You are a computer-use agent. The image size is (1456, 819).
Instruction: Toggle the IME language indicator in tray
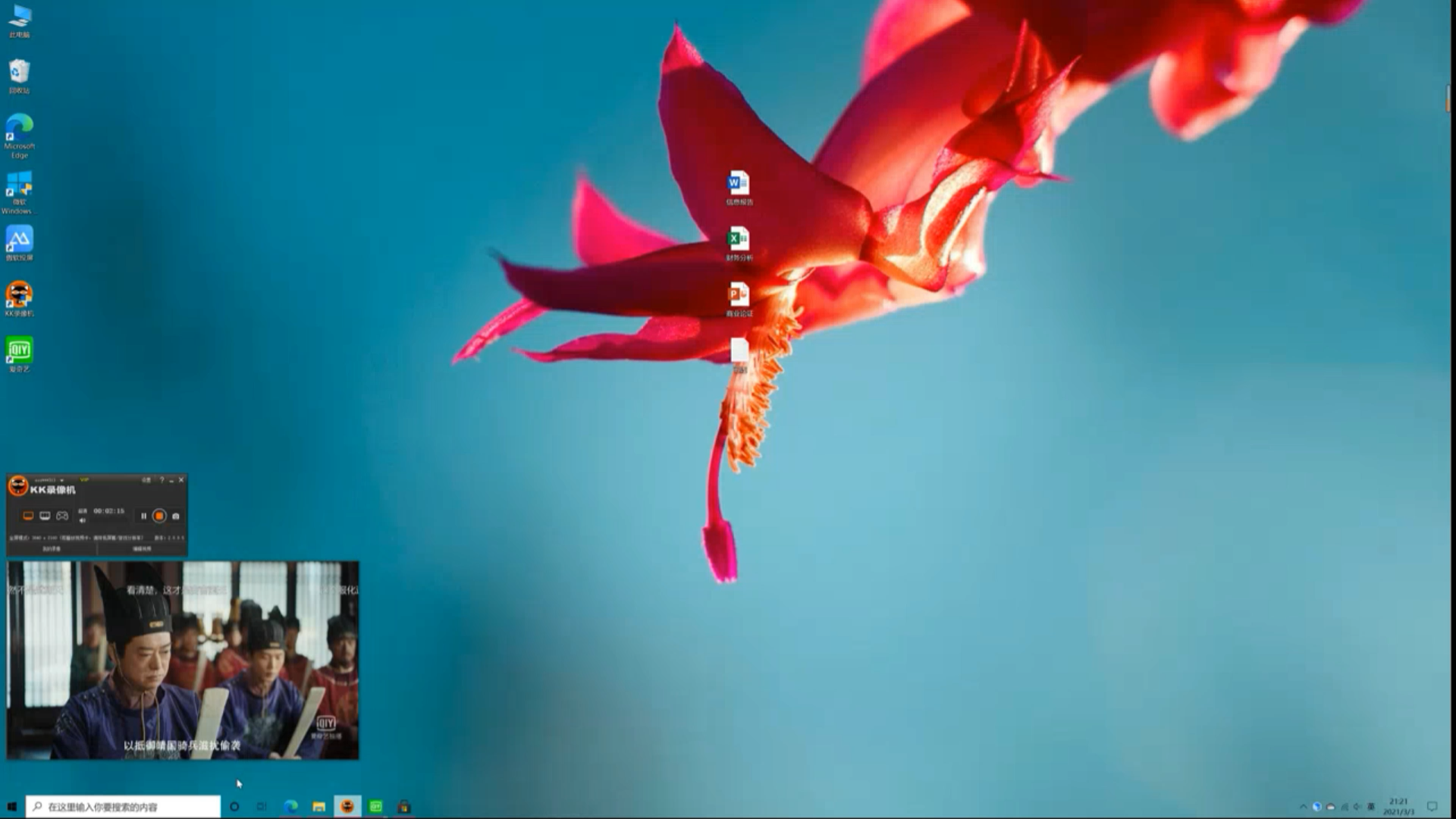(1370, 807)
